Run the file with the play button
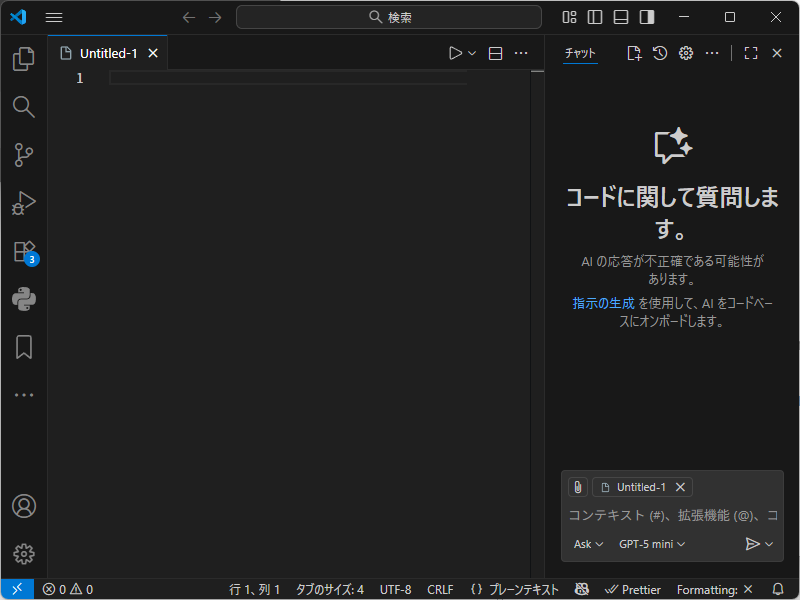This screenshot has width=800, height=600. (x=455, y=53)
